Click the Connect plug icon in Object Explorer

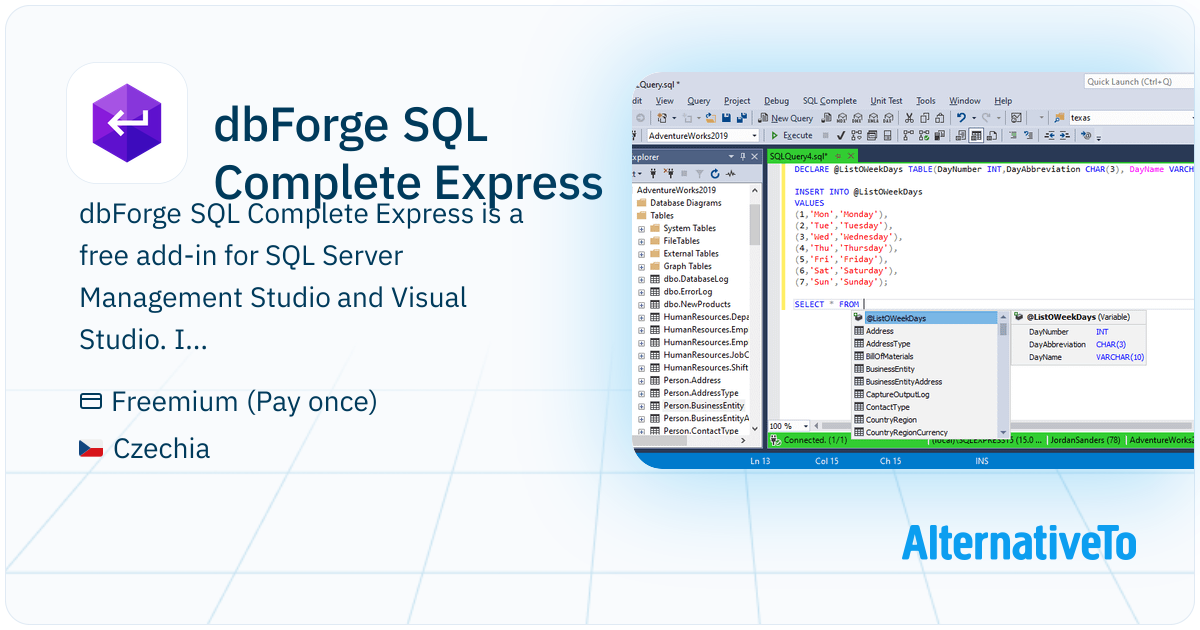pos(654,174)
